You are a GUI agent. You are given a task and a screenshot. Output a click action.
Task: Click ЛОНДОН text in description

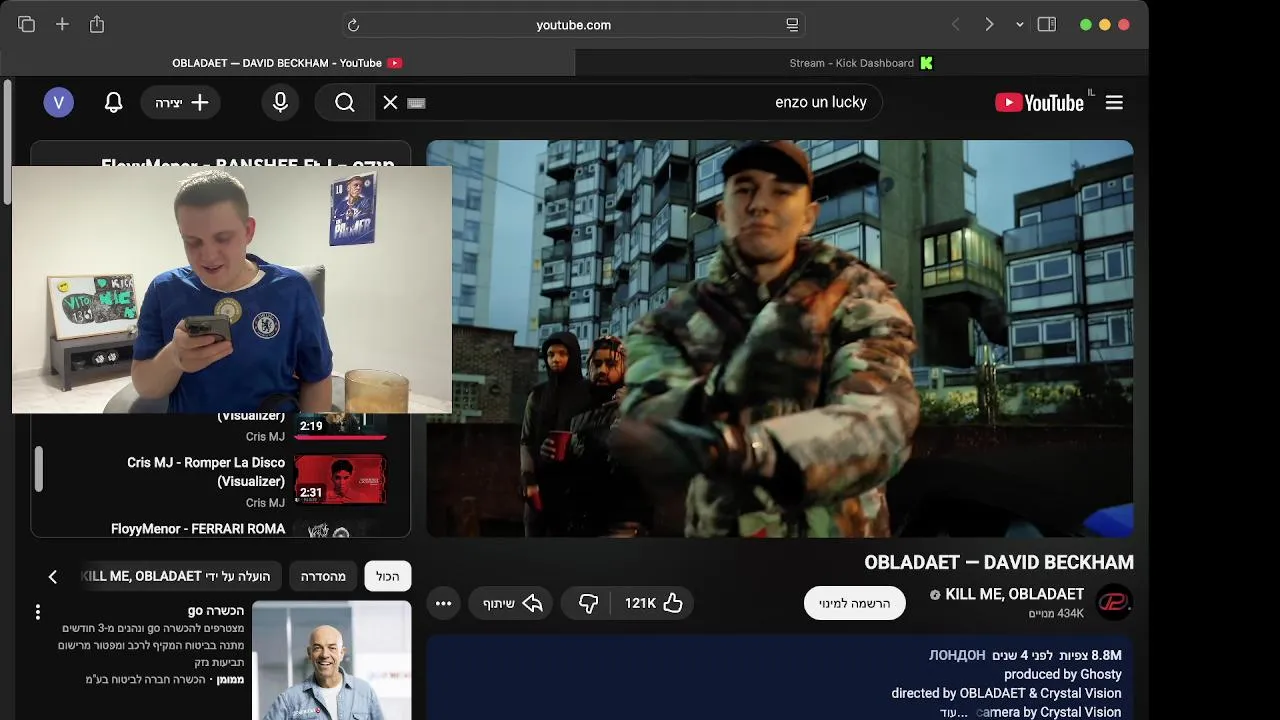coord(957,655)
